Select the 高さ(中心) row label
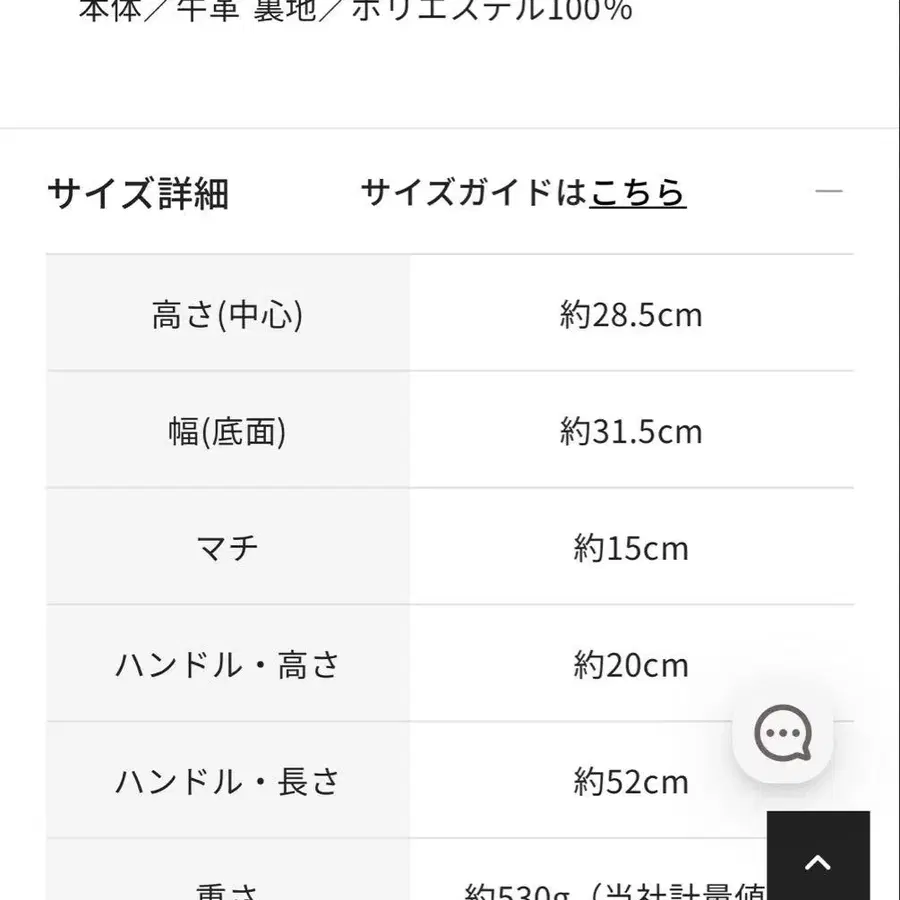Image resolution: width=900 pixels, height=900 pixels. click(227, 315)
